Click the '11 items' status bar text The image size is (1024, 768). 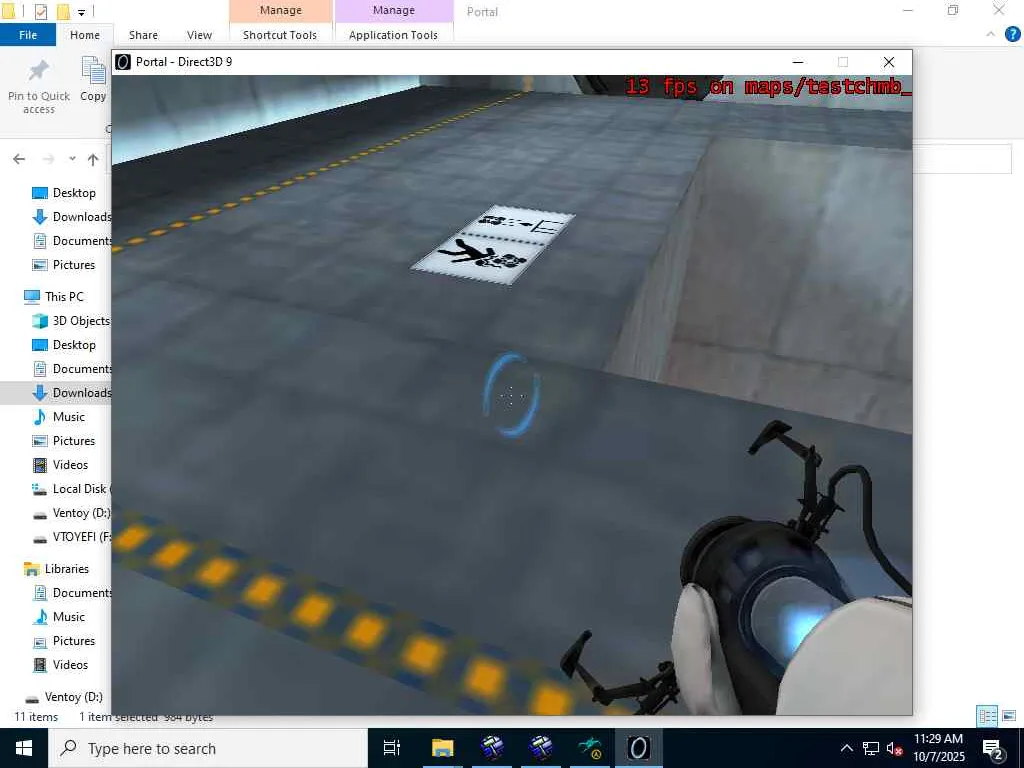tap(36, 717)
